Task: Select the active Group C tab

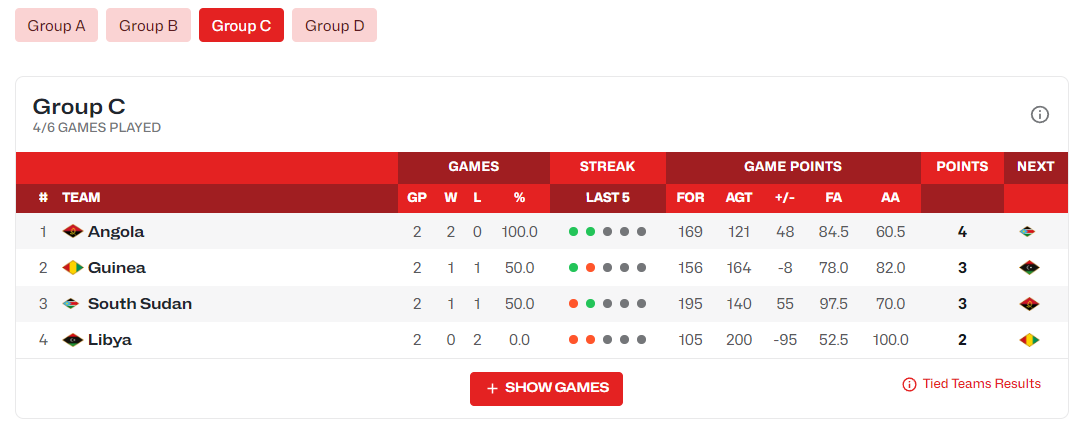Action: coord(241,26)
